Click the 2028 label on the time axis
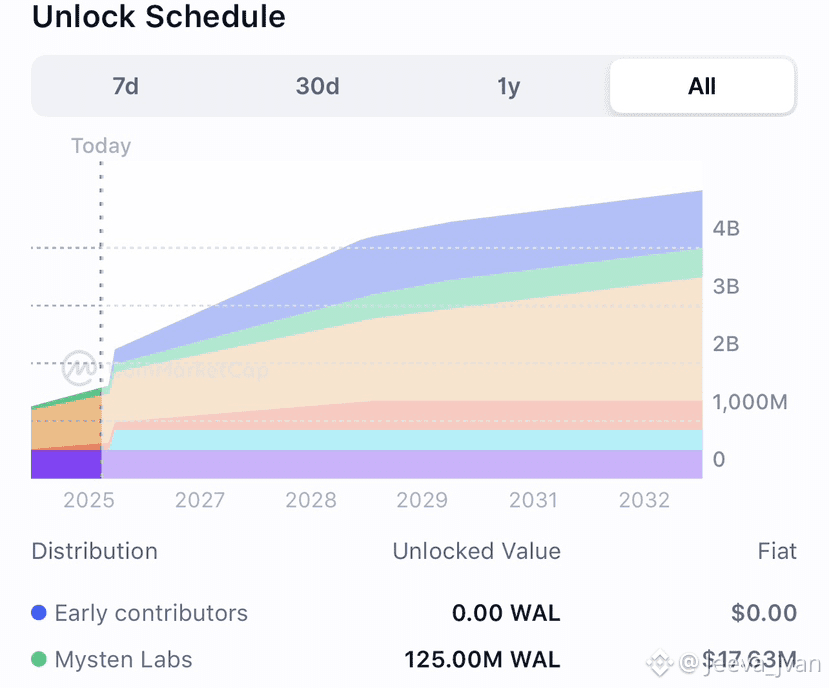 coord(311,499)
